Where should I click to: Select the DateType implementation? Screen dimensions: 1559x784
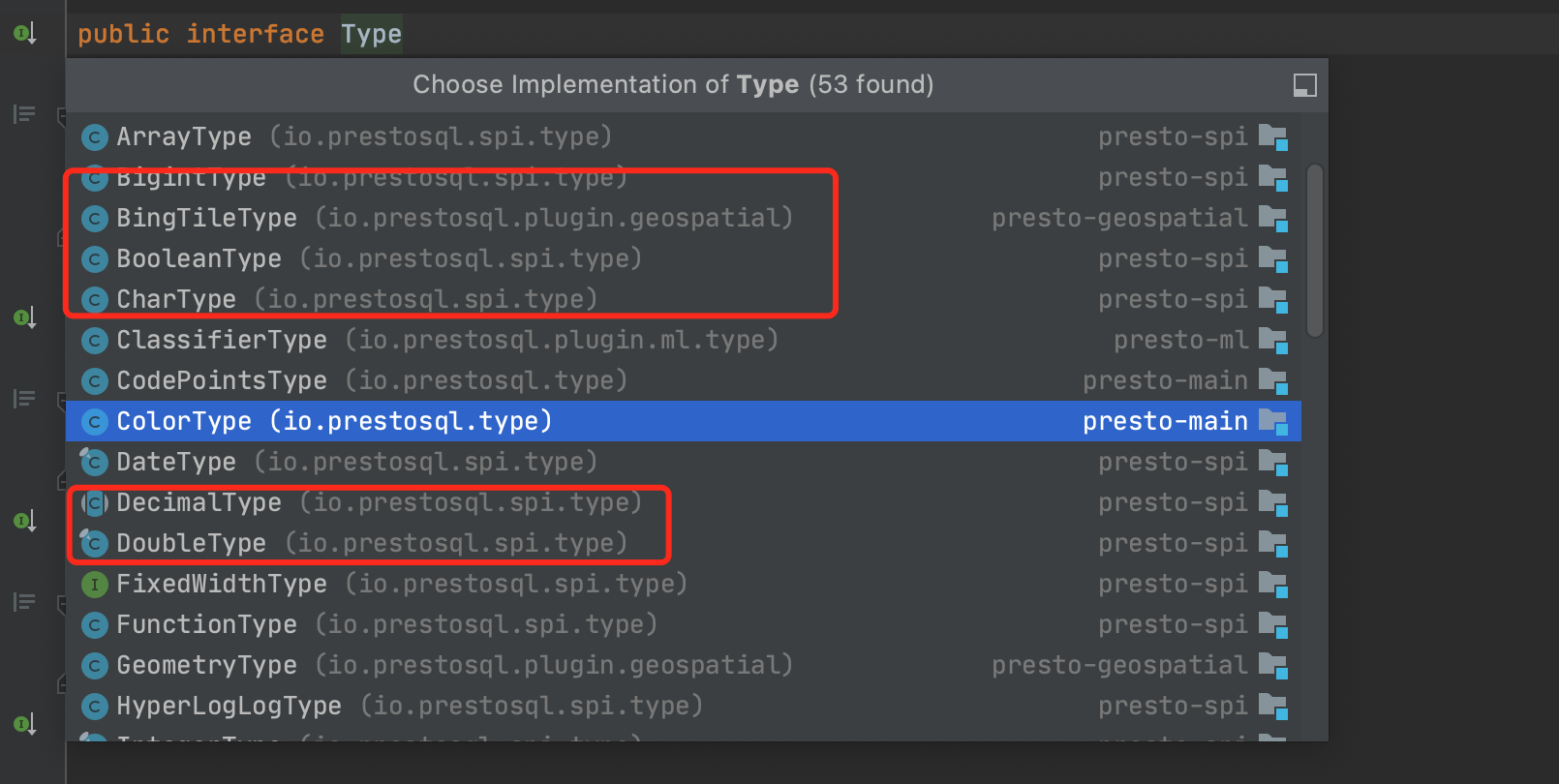pos(683,462)
